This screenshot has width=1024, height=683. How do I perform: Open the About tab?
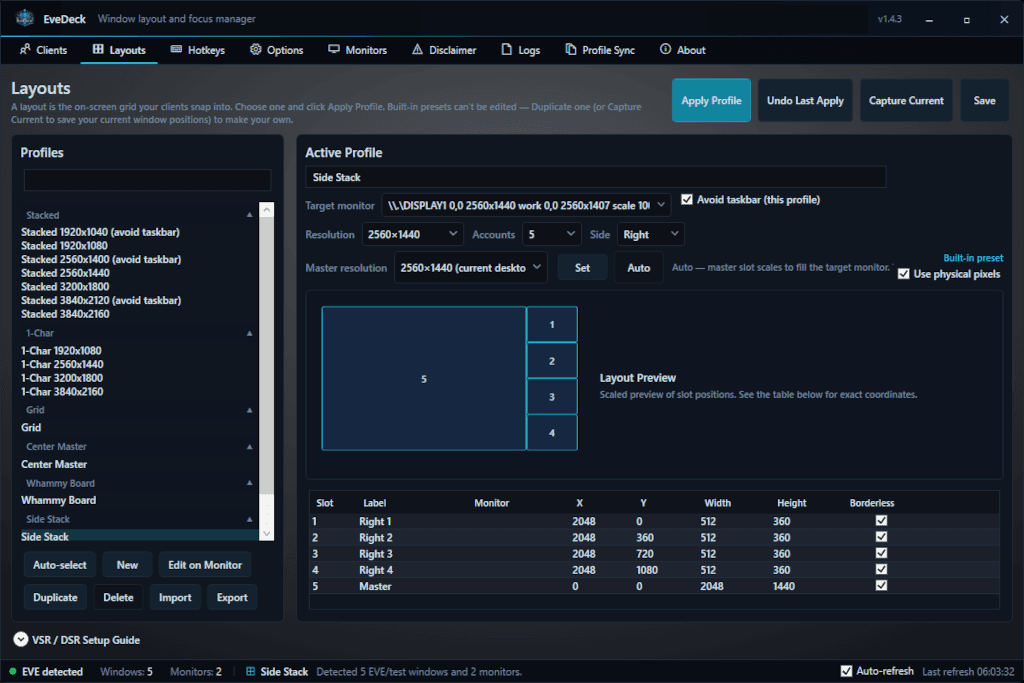point(682,50)
